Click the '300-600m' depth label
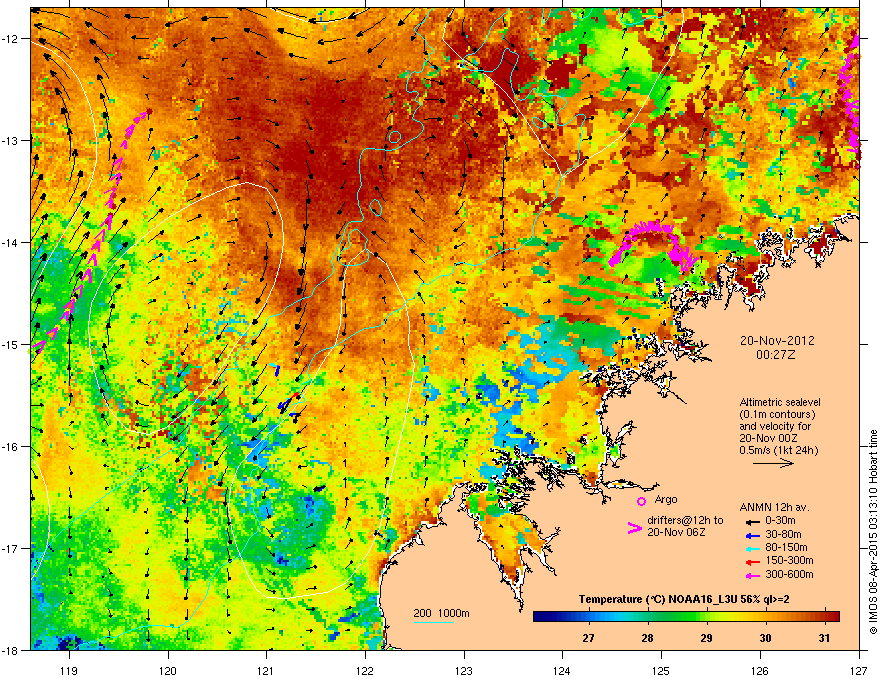 point(789,574)
